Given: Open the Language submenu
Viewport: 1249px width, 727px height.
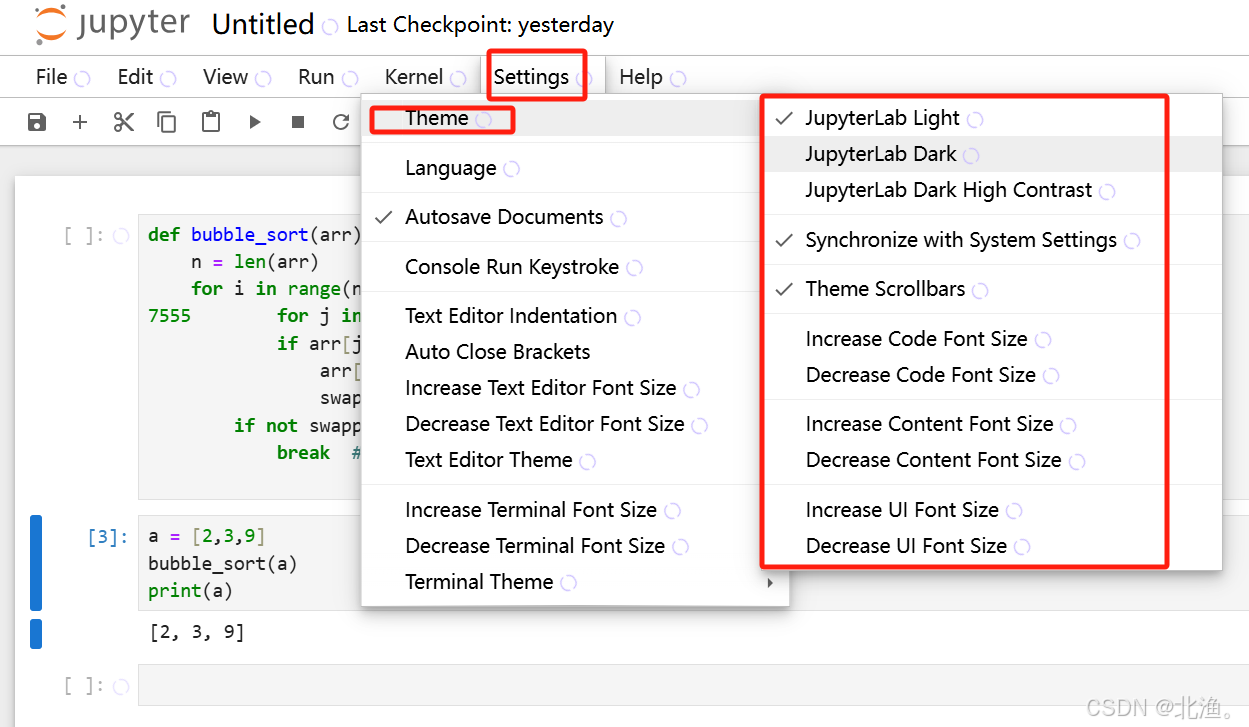Looking at the screenshot, I should pos(575,168).
